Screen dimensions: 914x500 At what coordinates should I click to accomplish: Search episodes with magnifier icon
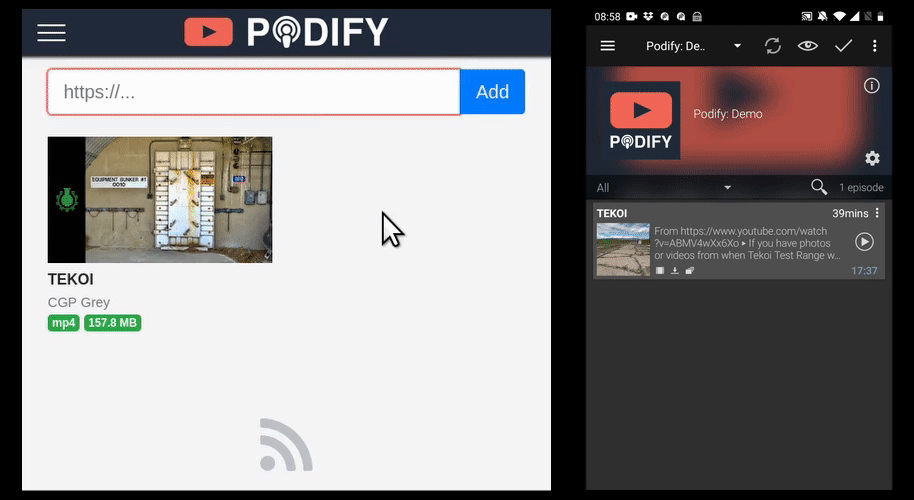pos(819,187)
